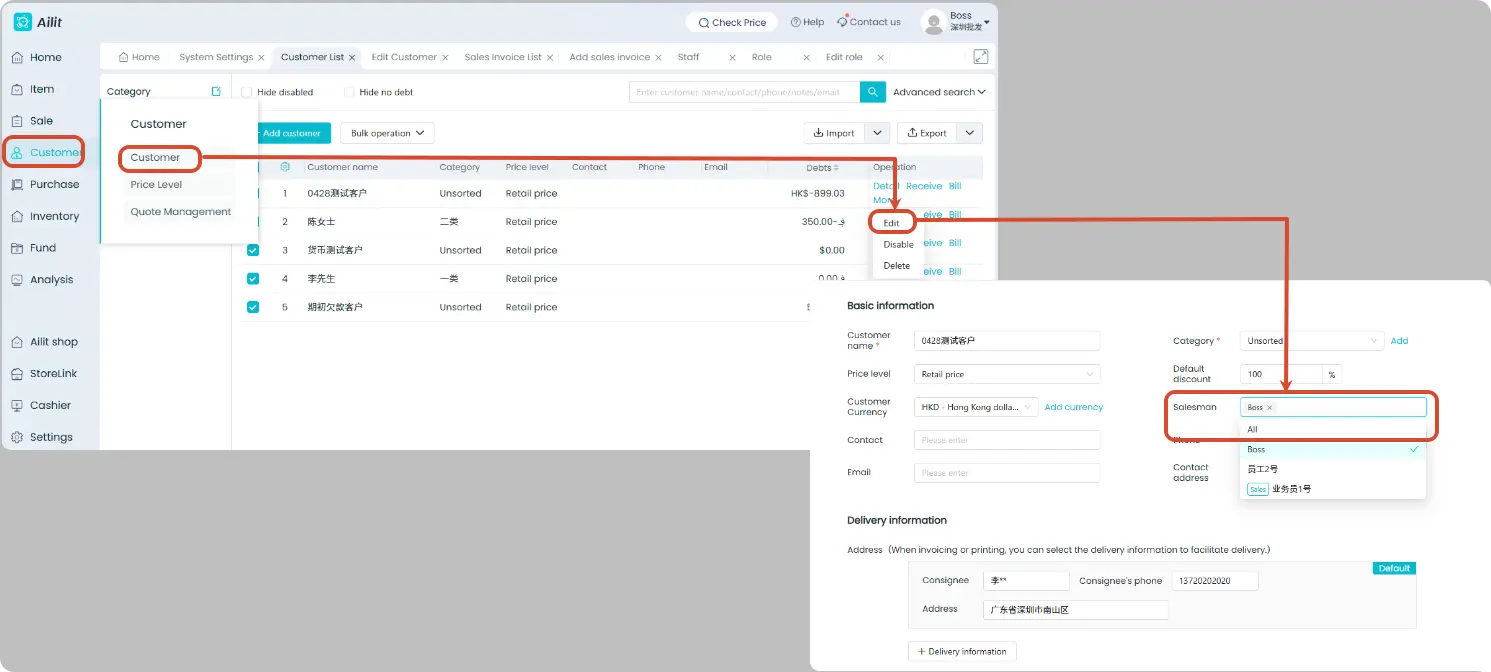Open table column settings gear icon
Screen dimensions: 1491x672
pyautogui.click(x=285, y=167)
